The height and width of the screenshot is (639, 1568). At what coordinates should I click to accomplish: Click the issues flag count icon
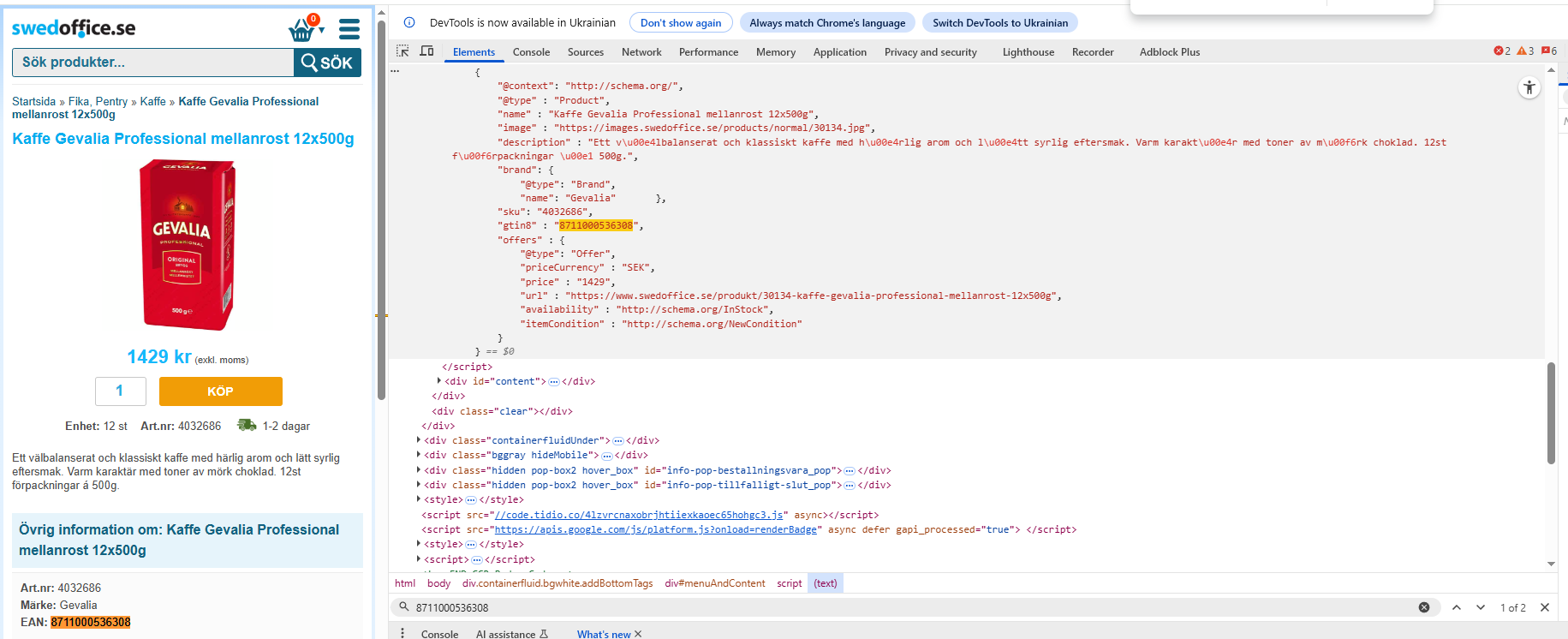coord(1549,51)
